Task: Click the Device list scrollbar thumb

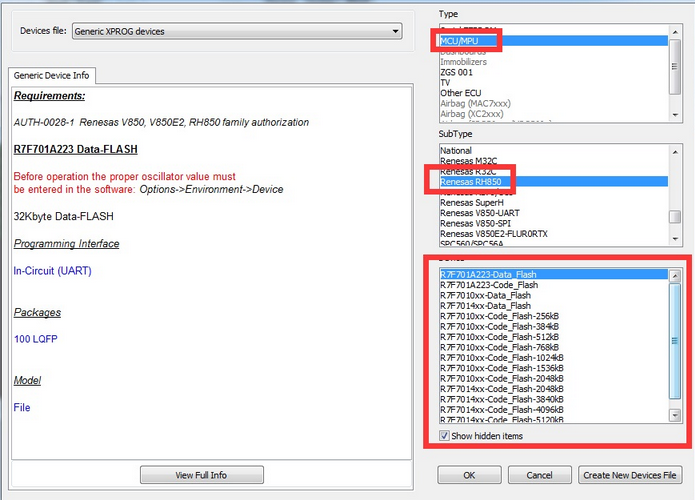Action: click(675, 341)
